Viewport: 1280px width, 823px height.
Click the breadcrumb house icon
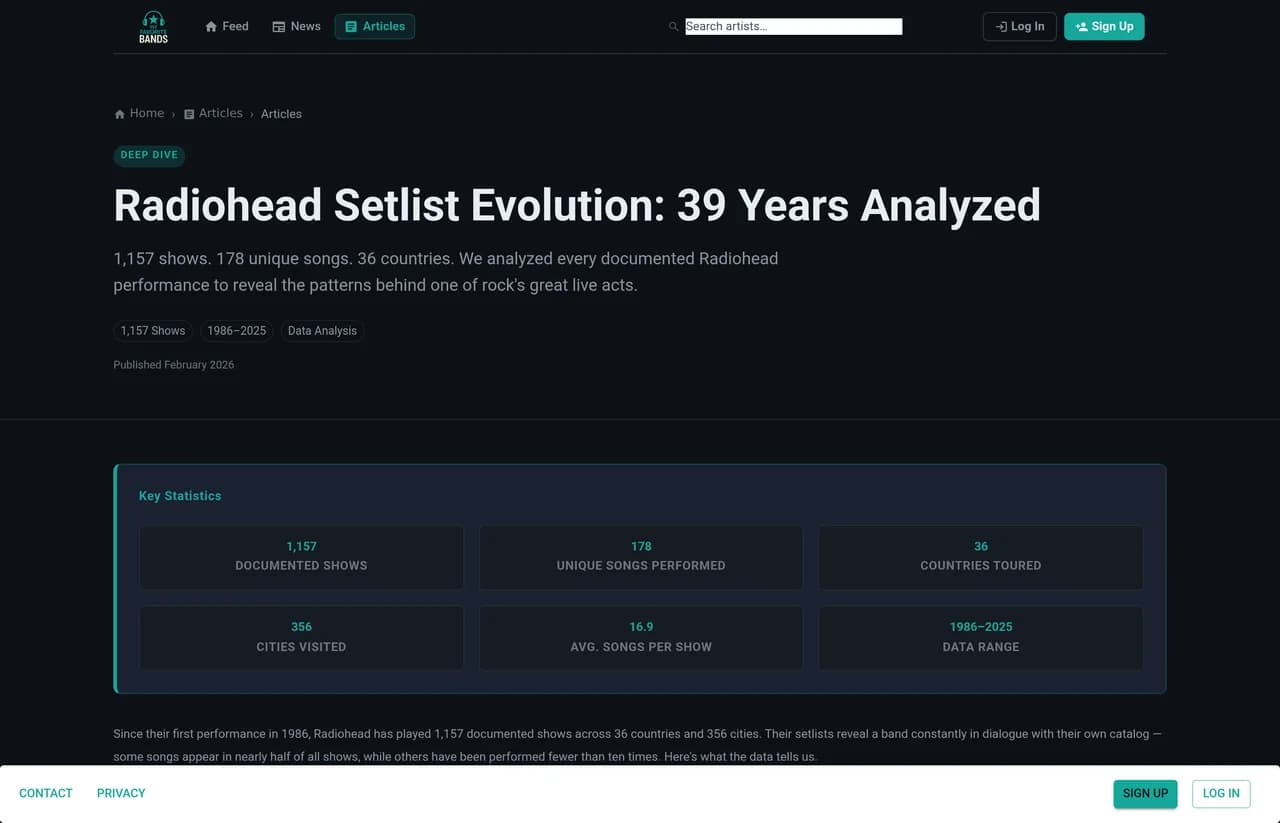point(120,114)
